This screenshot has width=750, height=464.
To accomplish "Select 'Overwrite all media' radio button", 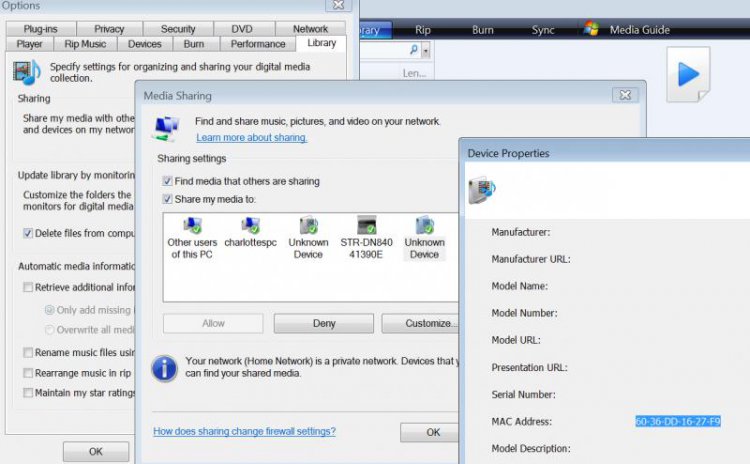I will [x=49, y=330].
